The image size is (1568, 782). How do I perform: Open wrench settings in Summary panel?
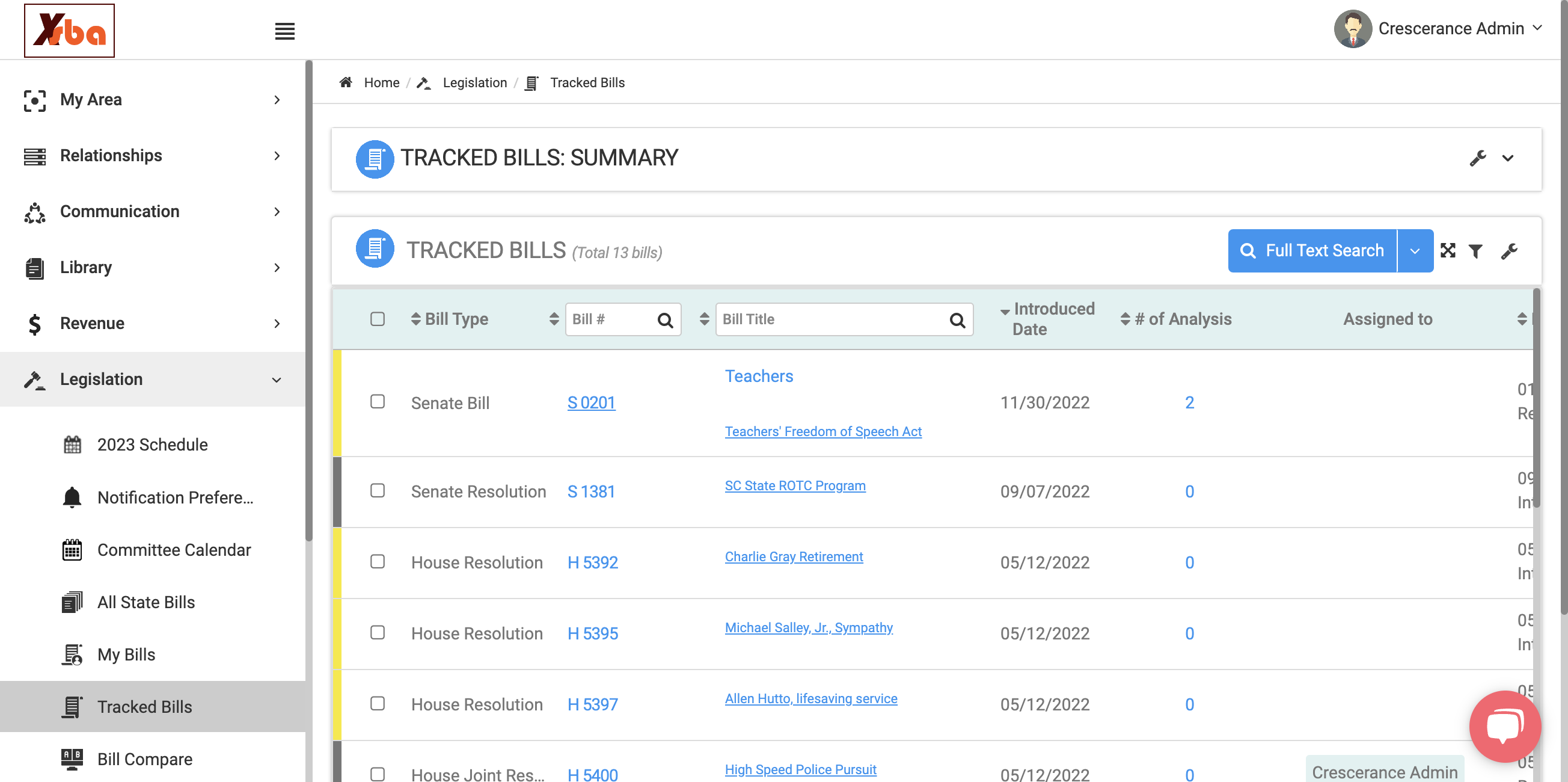(1477, 158)
